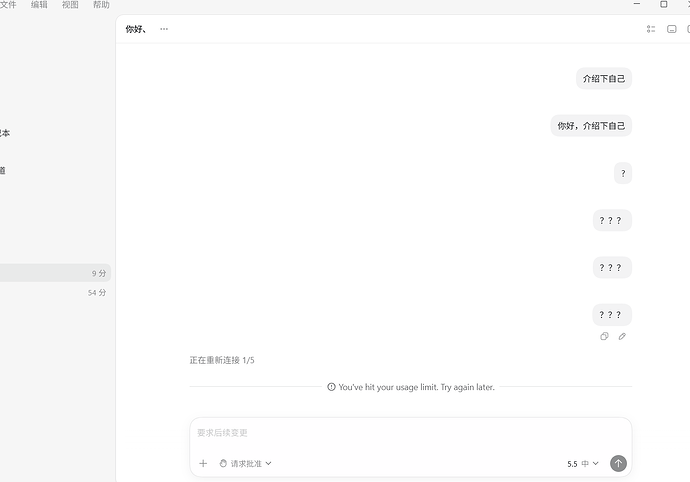Open the sidebar conversation marked 9 分
Image resolution: width=690 pixels, height=482 pixels.
click(x=54, y=273)
